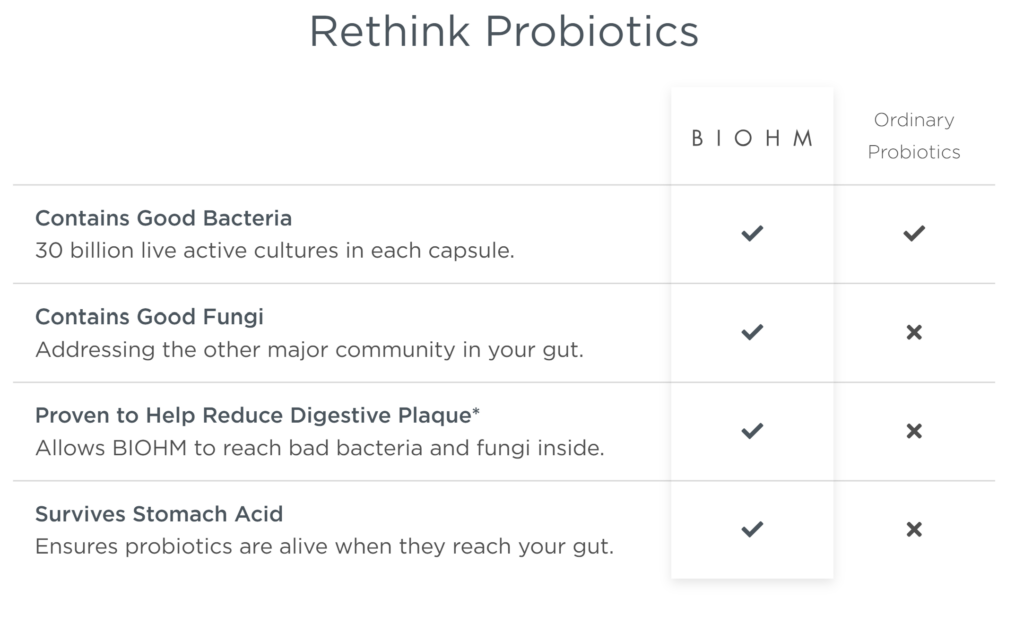
Task: Click Ordinary Probiotics checkmark for Good Bacteria
Action: tap(914, 233)
